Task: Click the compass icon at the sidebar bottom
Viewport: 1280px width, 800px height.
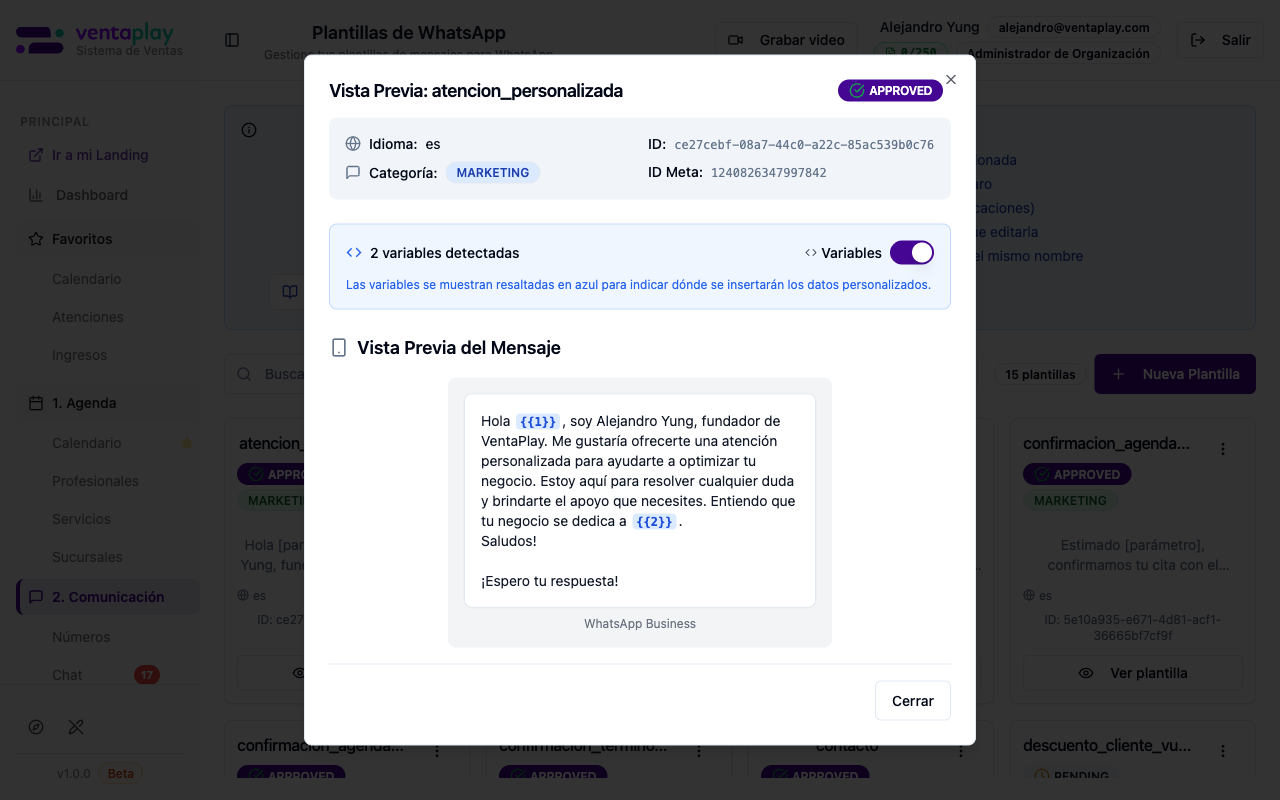Action: (37, 727)
